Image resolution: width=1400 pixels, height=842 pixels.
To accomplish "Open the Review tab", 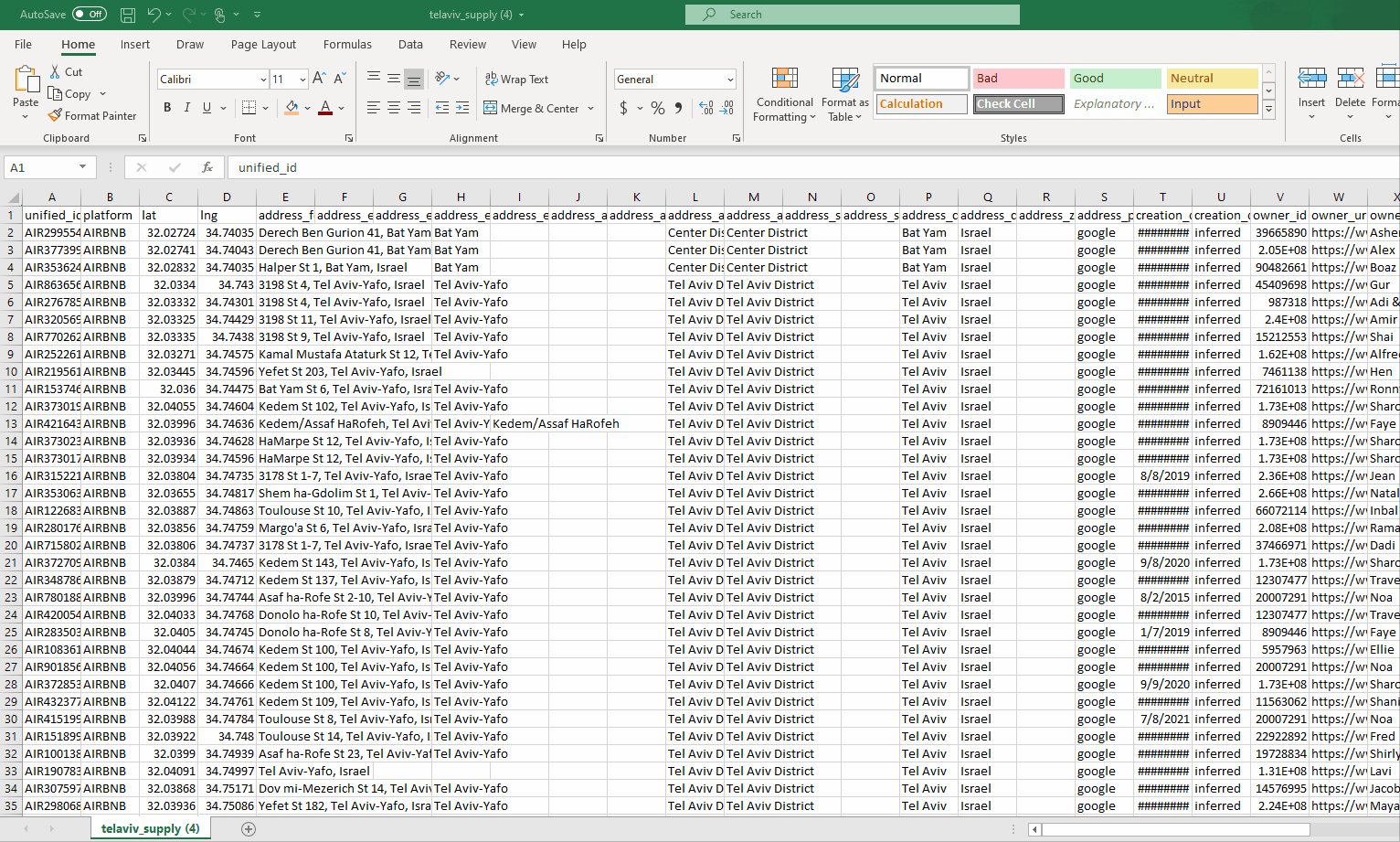I will (468, 44).
